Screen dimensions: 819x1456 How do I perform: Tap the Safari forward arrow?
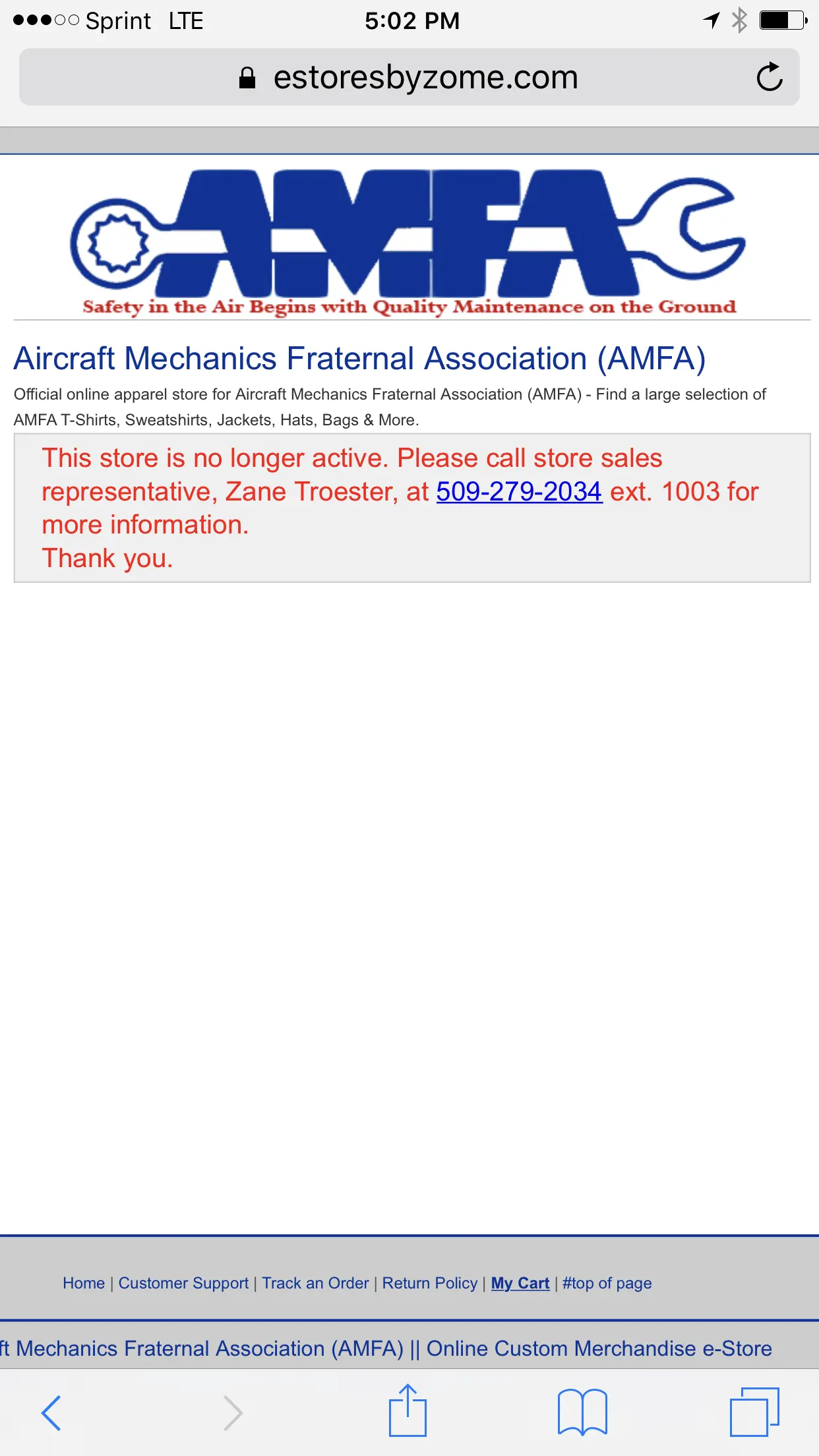(233, 1412)
